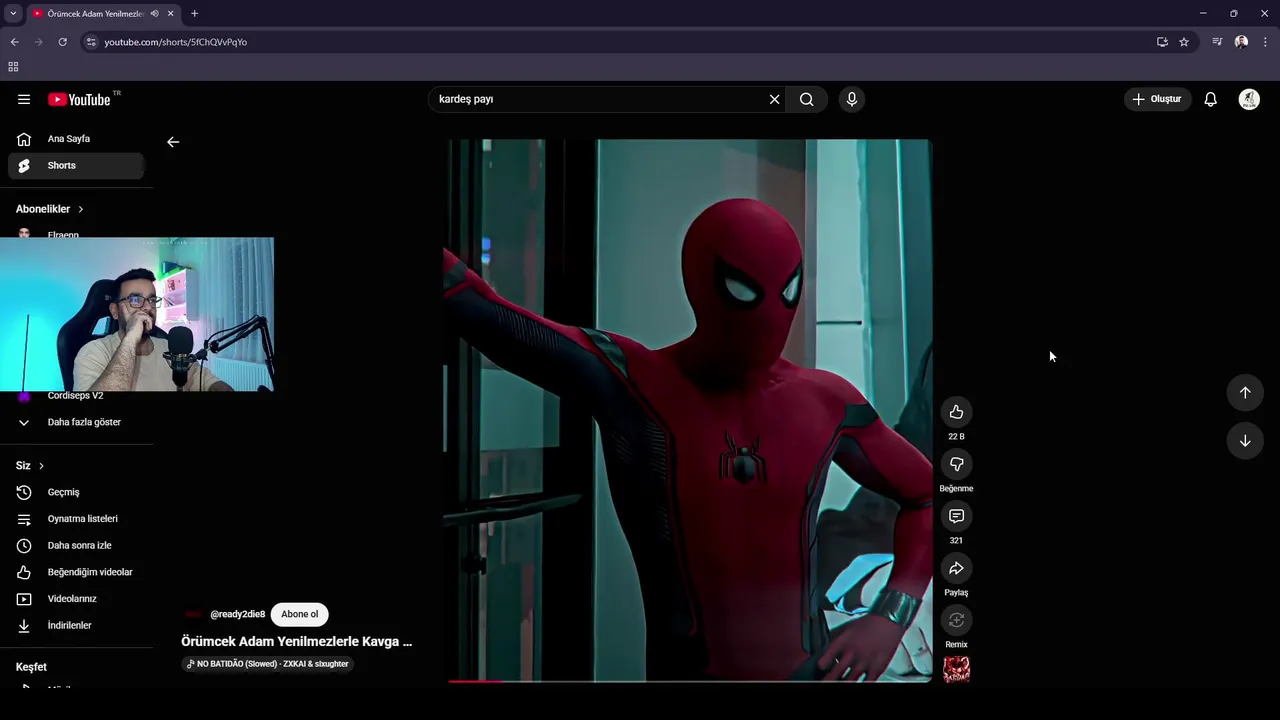Seek using the red Shorts progress bar

[690, 681]
